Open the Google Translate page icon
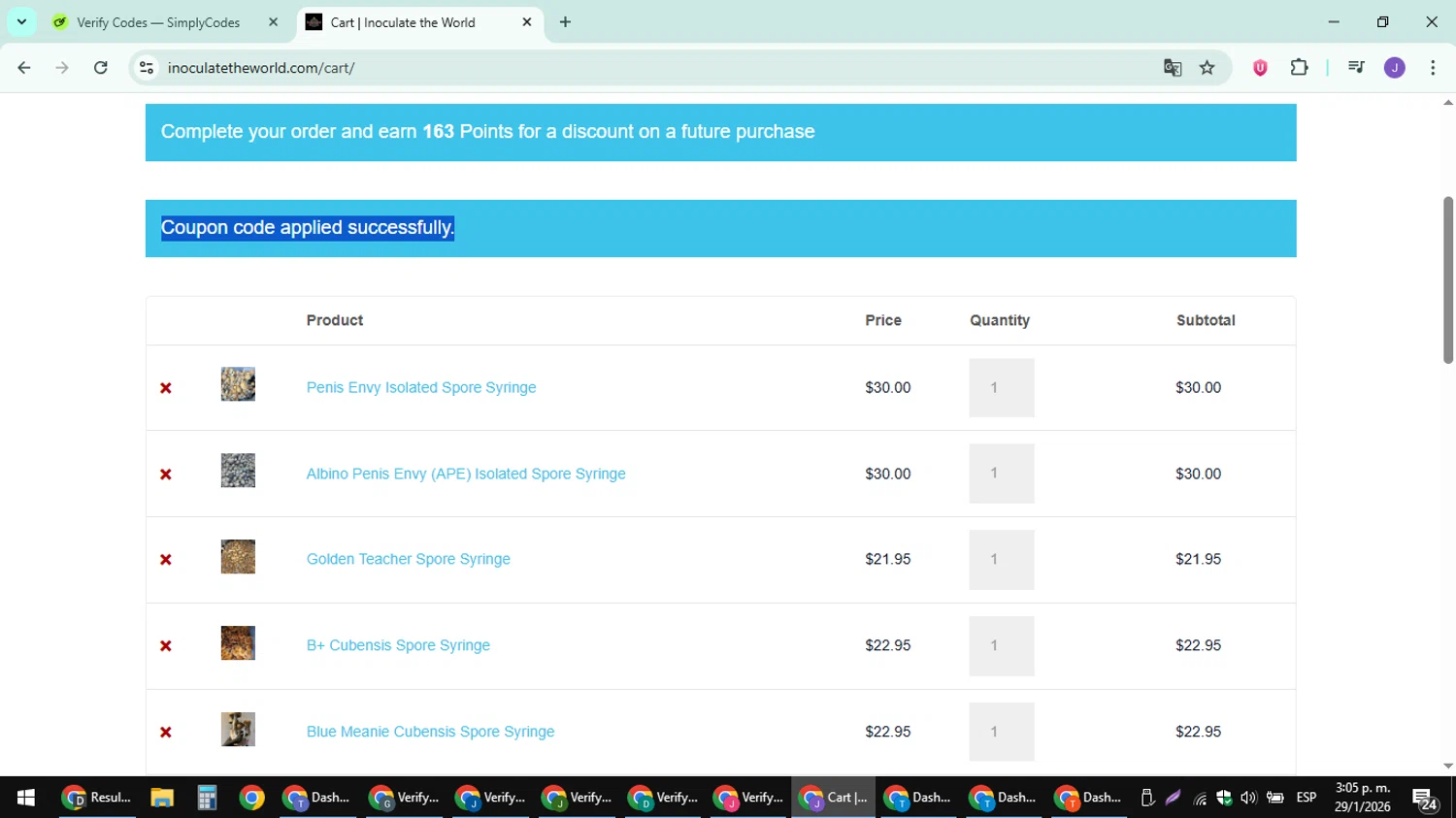Viewport: 1456px width, 818px height. point(1173,68)
